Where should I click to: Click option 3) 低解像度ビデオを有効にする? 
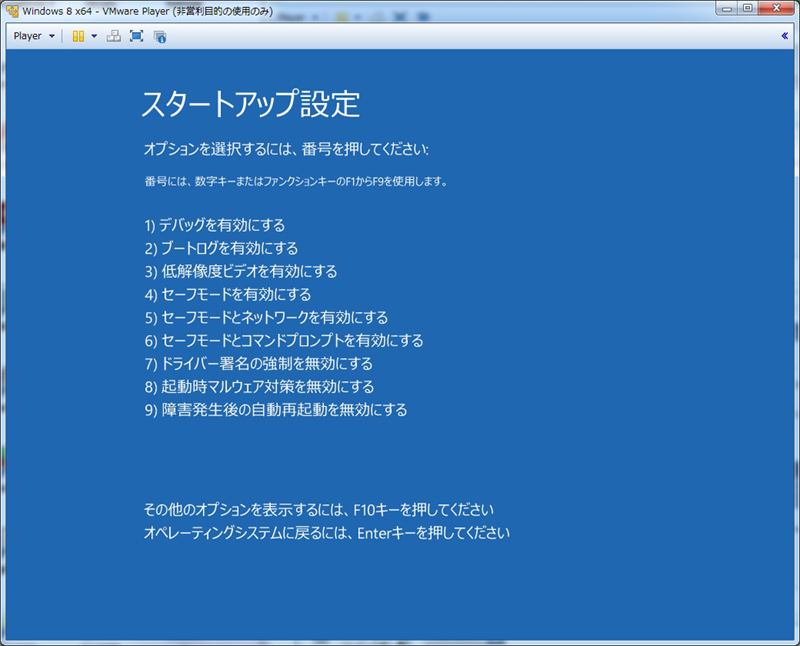(x=241, y=271)
